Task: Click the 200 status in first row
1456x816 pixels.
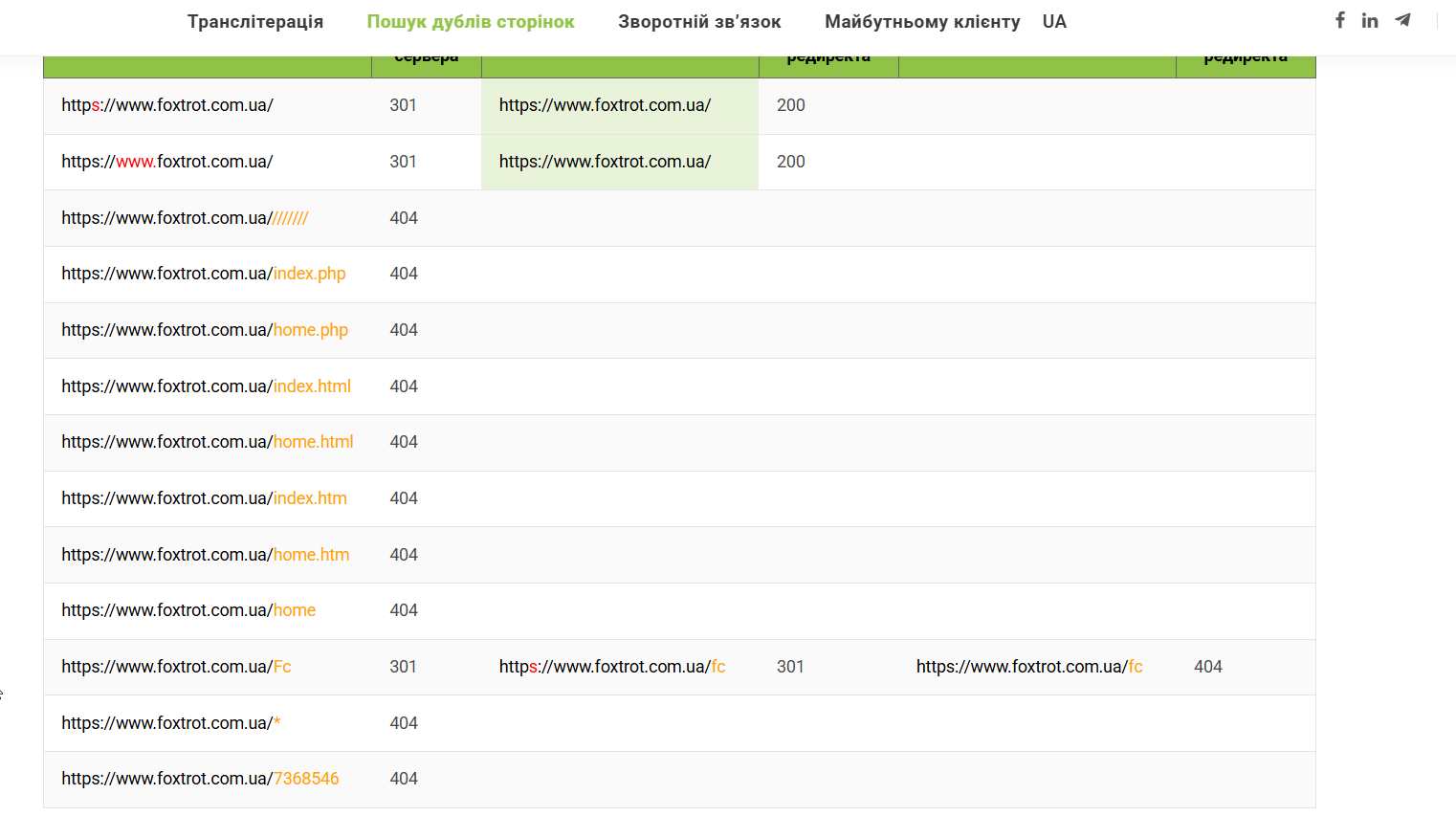Action: 791,105
